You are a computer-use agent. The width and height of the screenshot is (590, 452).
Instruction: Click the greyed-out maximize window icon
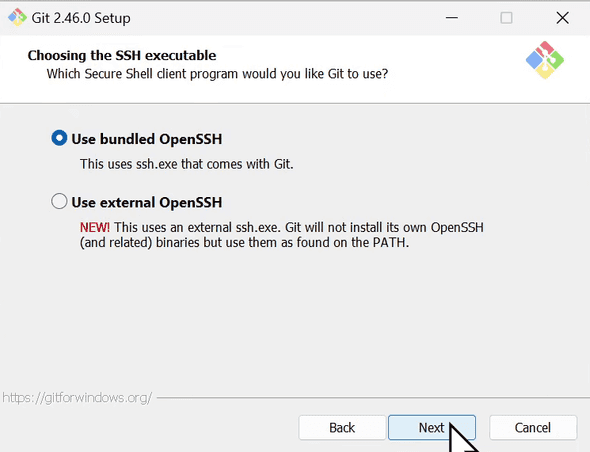(506, 18)
